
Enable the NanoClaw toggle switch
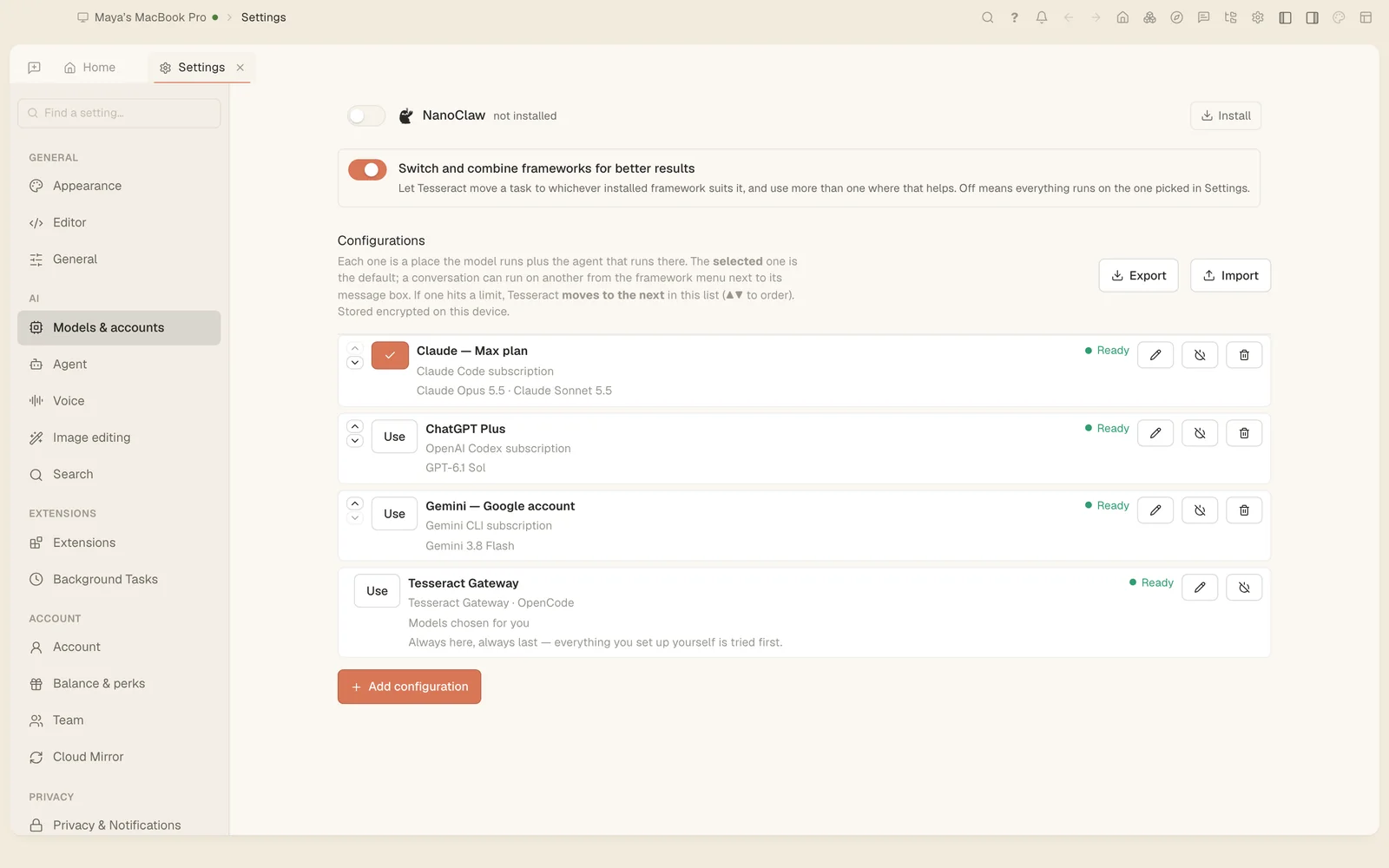pos(366,115)
